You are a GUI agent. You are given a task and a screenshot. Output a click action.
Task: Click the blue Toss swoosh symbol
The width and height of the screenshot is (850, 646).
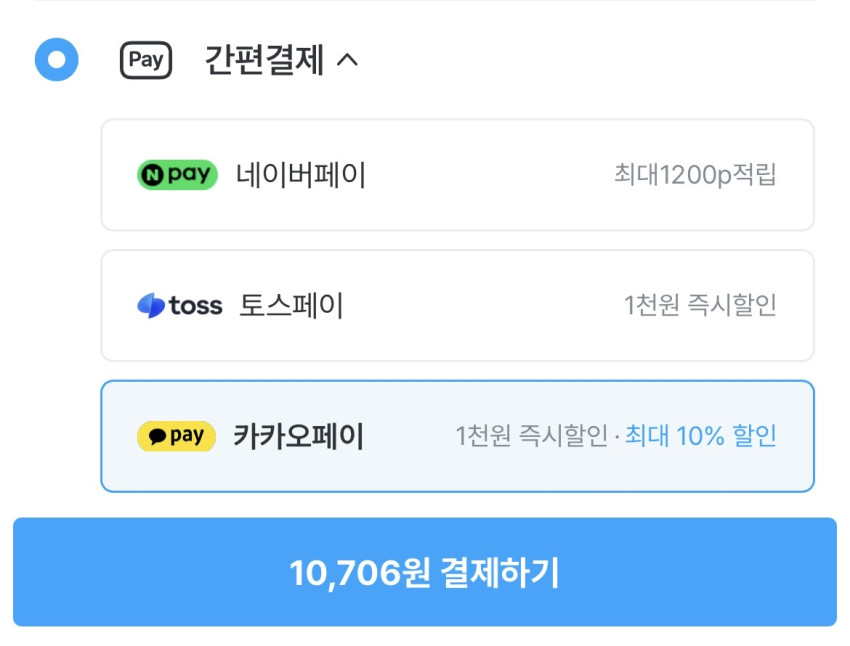(x=151, y=305)
